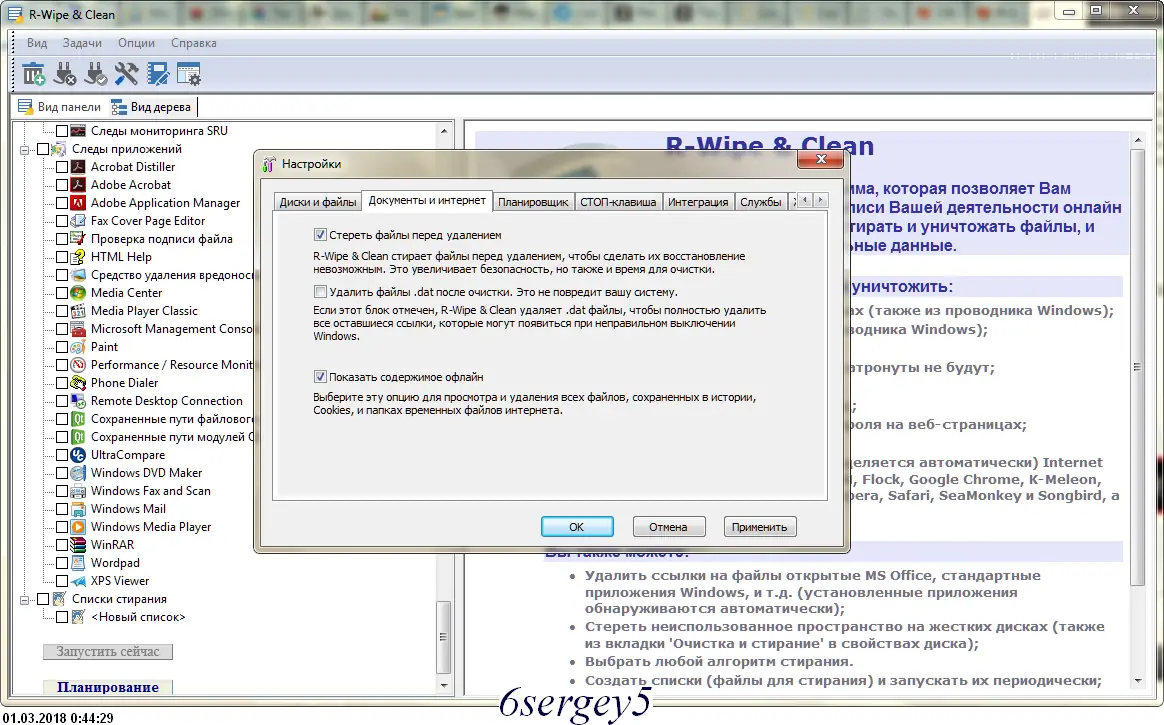Click tree panel scroll up arrow
This screenshot has height=725, width=1164.
click(x=444, y=131)
